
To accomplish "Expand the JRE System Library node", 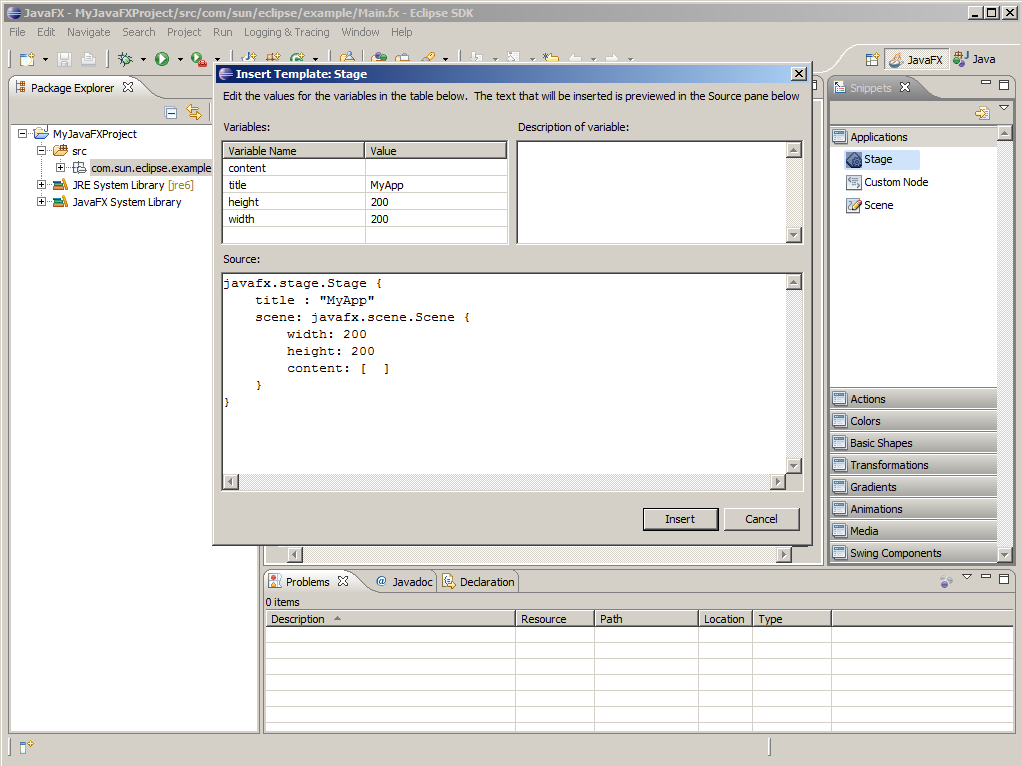I will click(x=41, y=185).
